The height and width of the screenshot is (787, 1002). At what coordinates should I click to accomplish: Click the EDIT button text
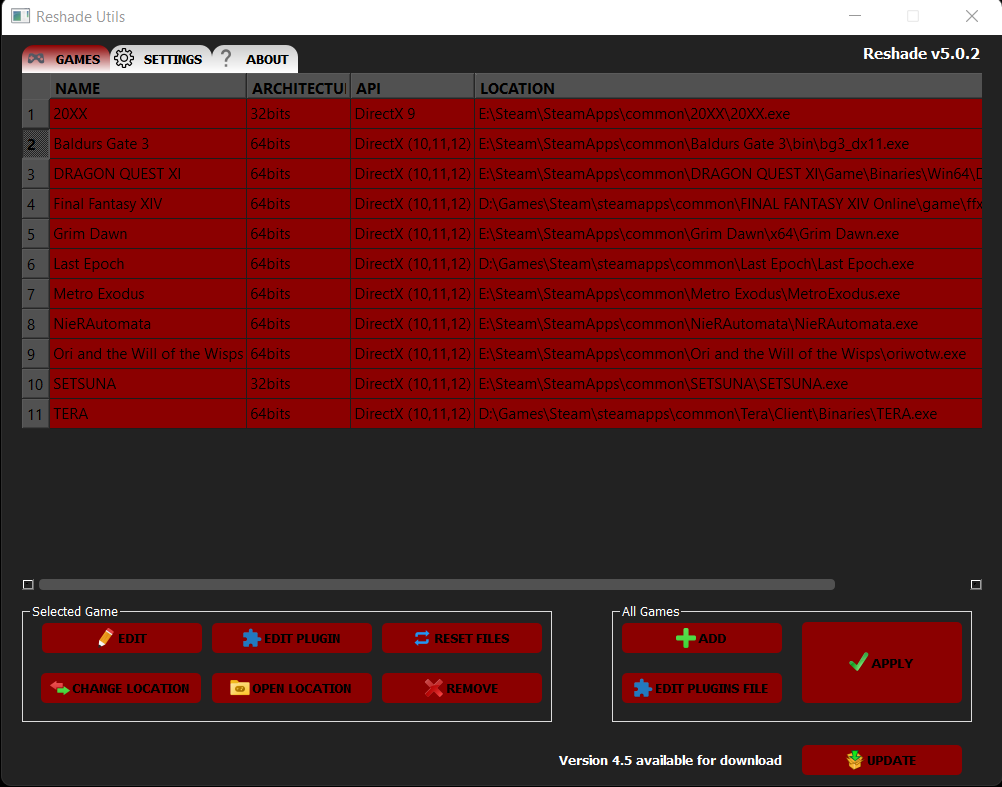[132, 638]
